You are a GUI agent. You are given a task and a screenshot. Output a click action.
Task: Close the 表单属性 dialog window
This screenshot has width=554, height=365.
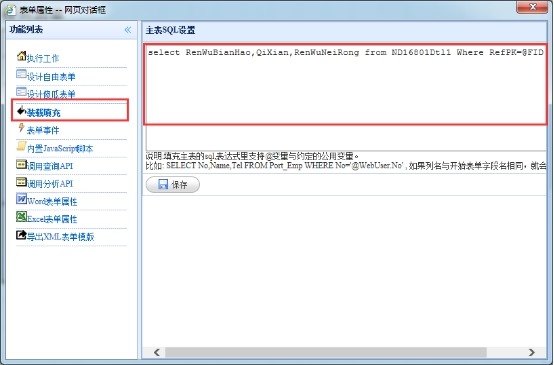tap(532, 7)
